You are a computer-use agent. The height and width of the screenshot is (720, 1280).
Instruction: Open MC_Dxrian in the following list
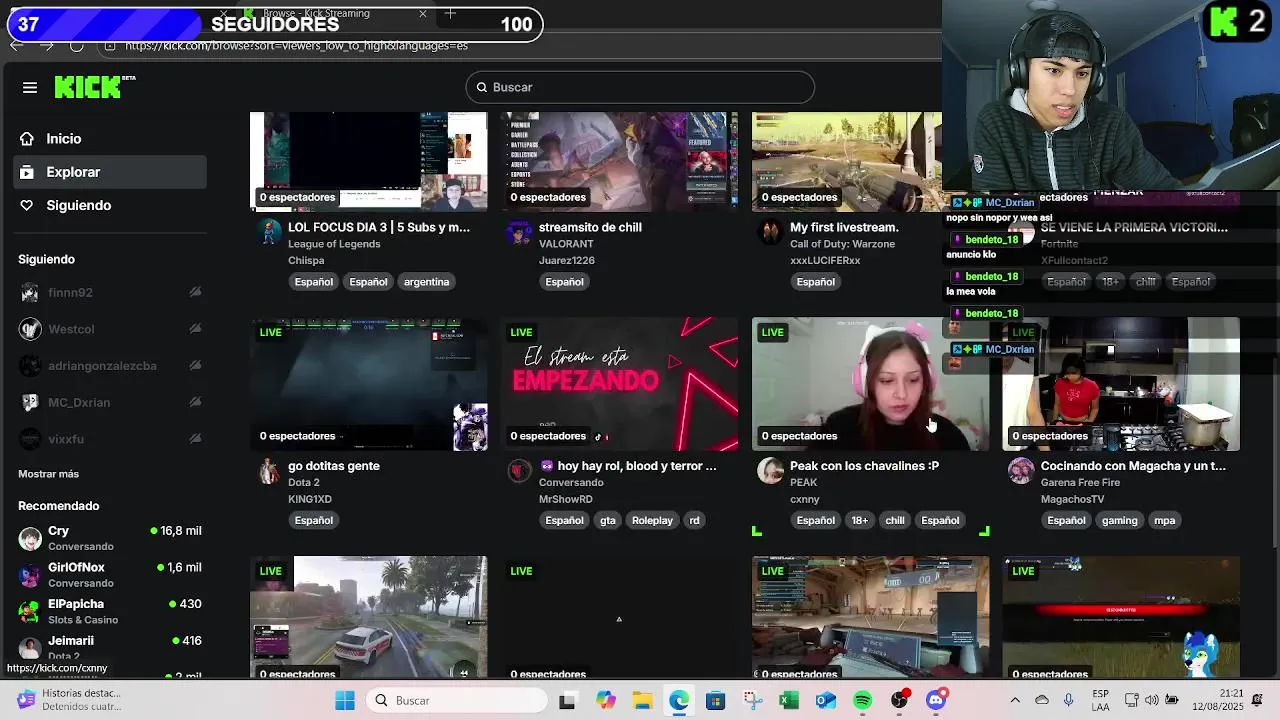[79, 402]
